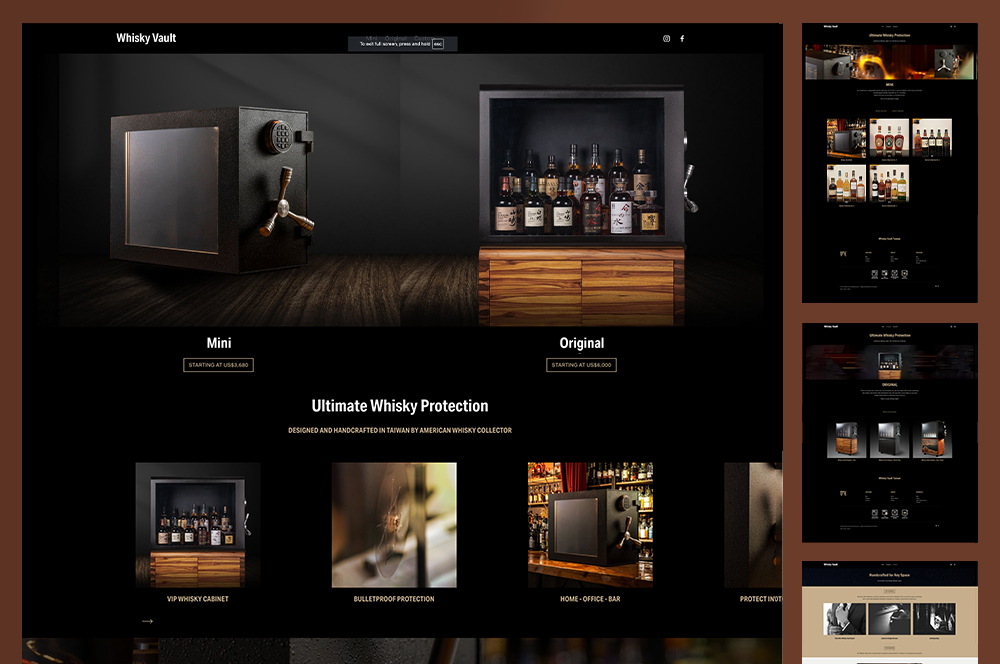Open three-bottle product photo in Mini mockup
The height and width of the screenshot is (664, 1000).
(x=889, y=138)
